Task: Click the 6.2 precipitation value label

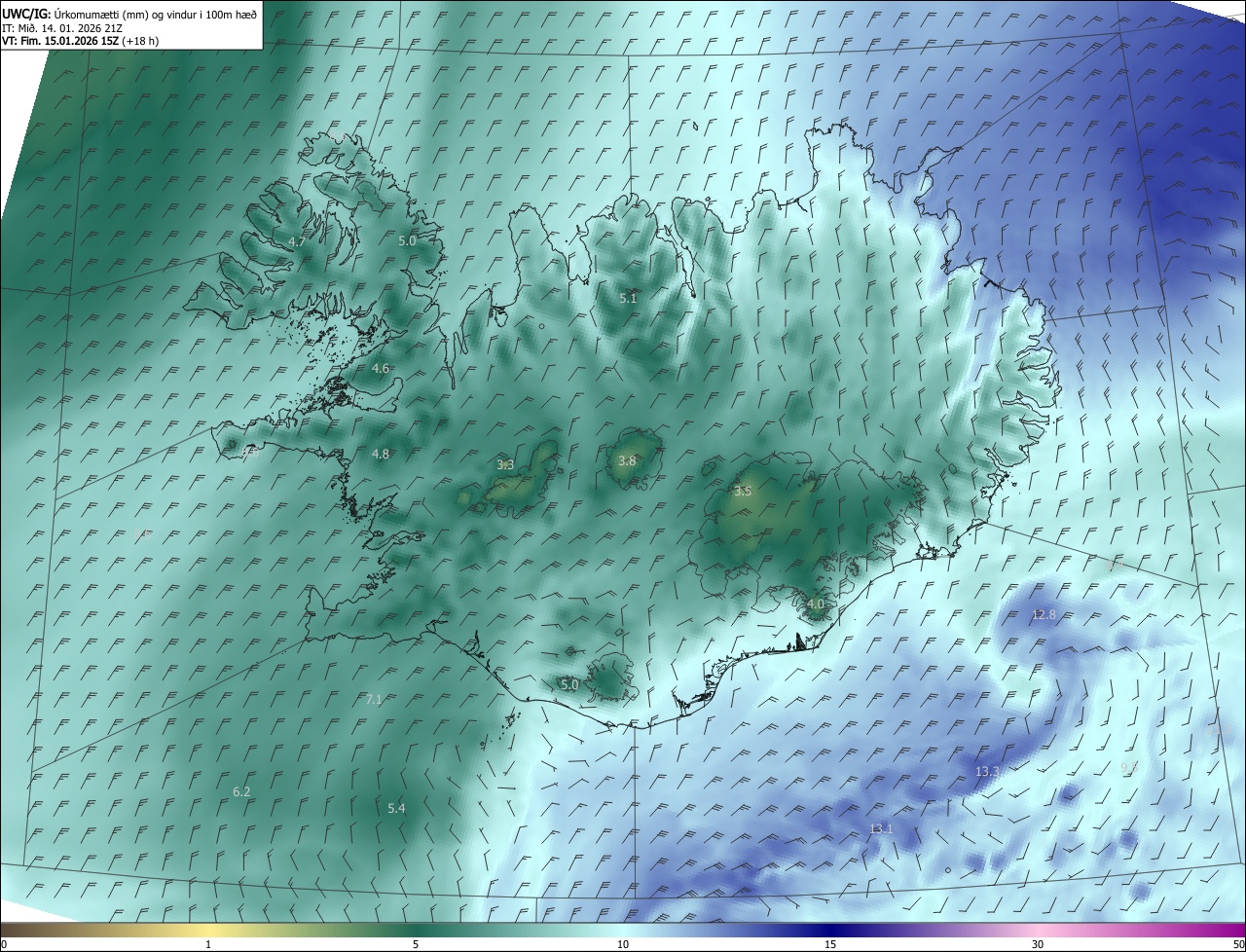Action: [241, 792]
